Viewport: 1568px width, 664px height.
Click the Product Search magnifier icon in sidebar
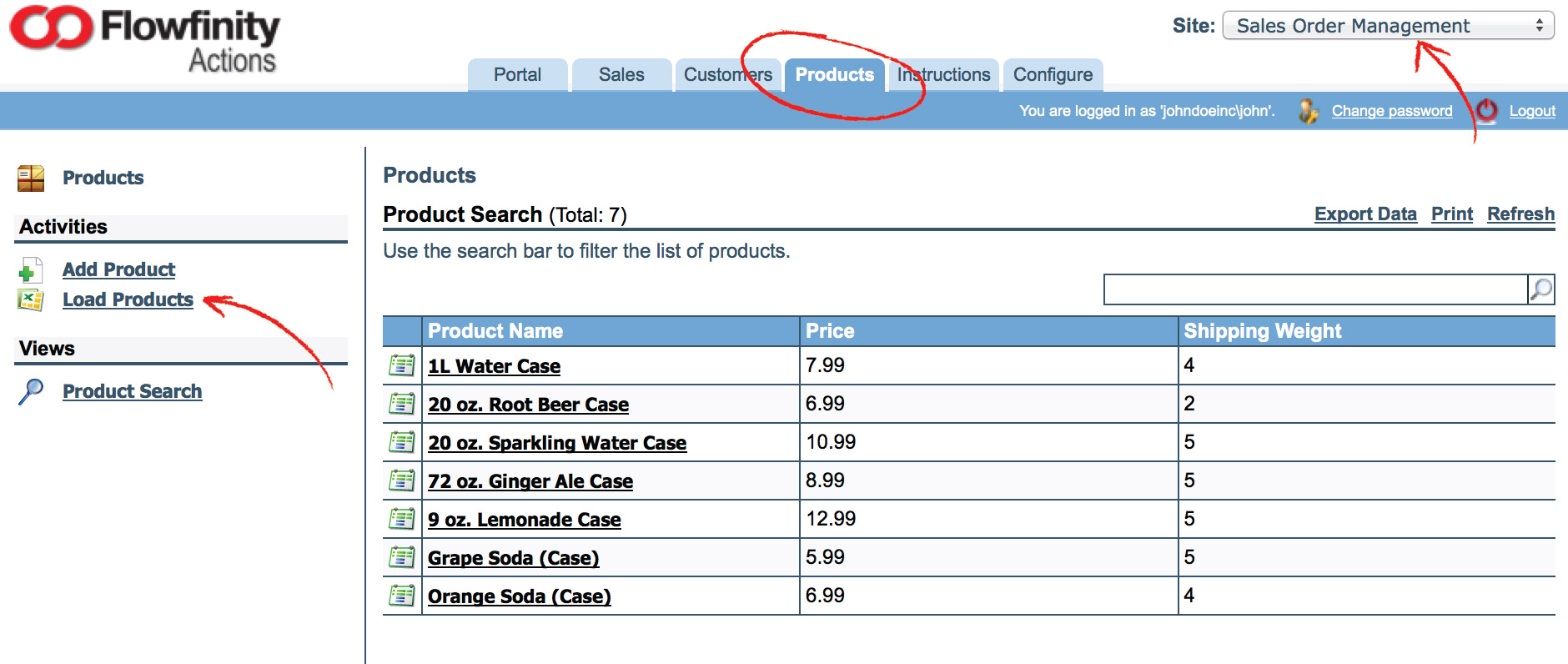31,391
